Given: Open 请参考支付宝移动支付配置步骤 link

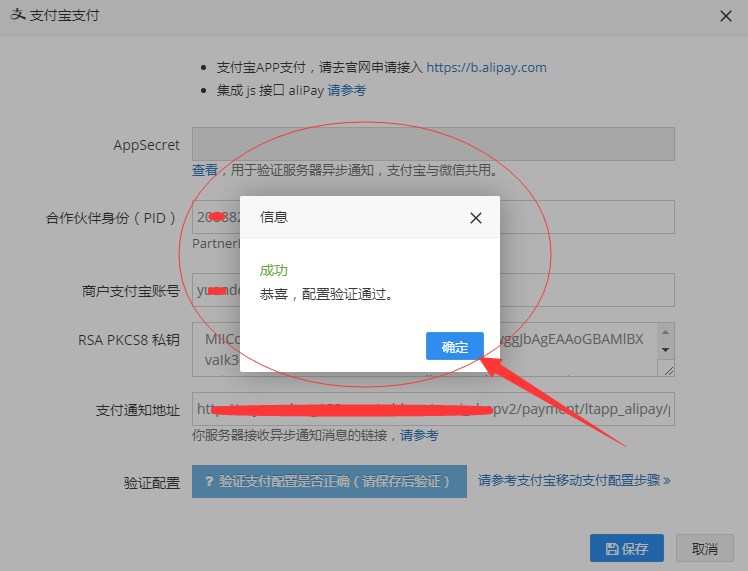Looking at the screenshot, I should (574, 480).
